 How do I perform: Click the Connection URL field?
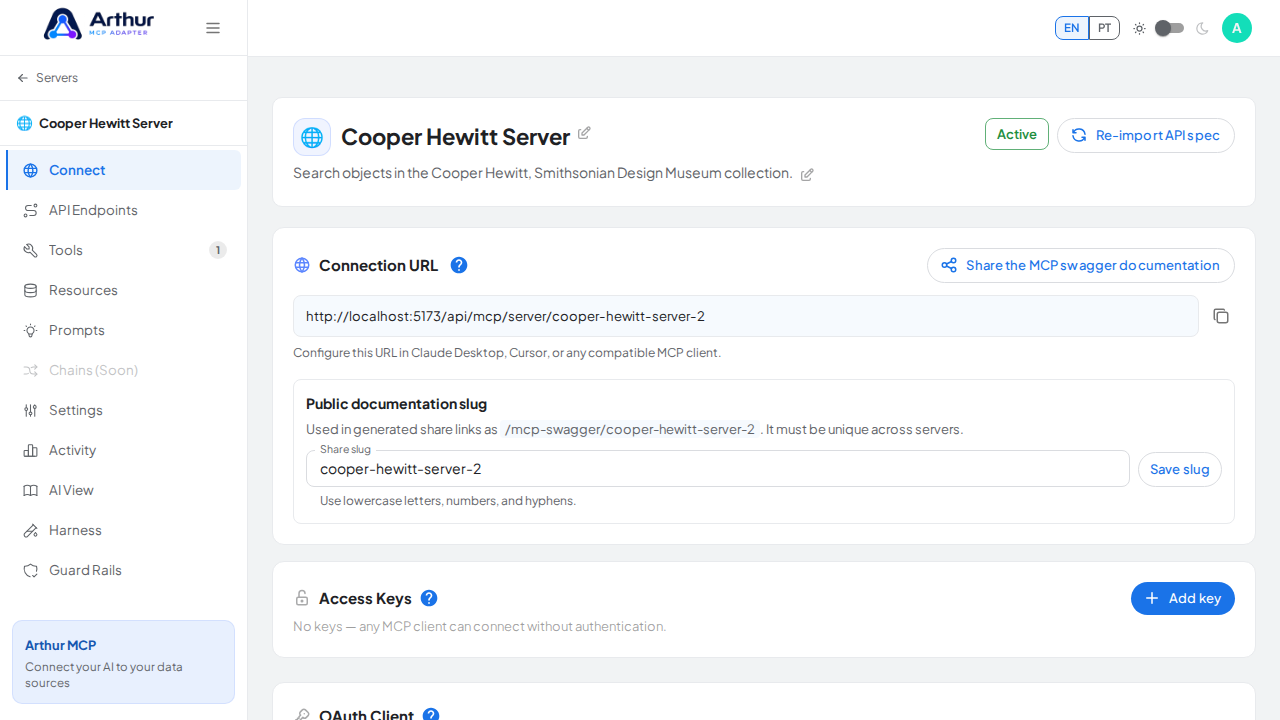coord(746,316)
